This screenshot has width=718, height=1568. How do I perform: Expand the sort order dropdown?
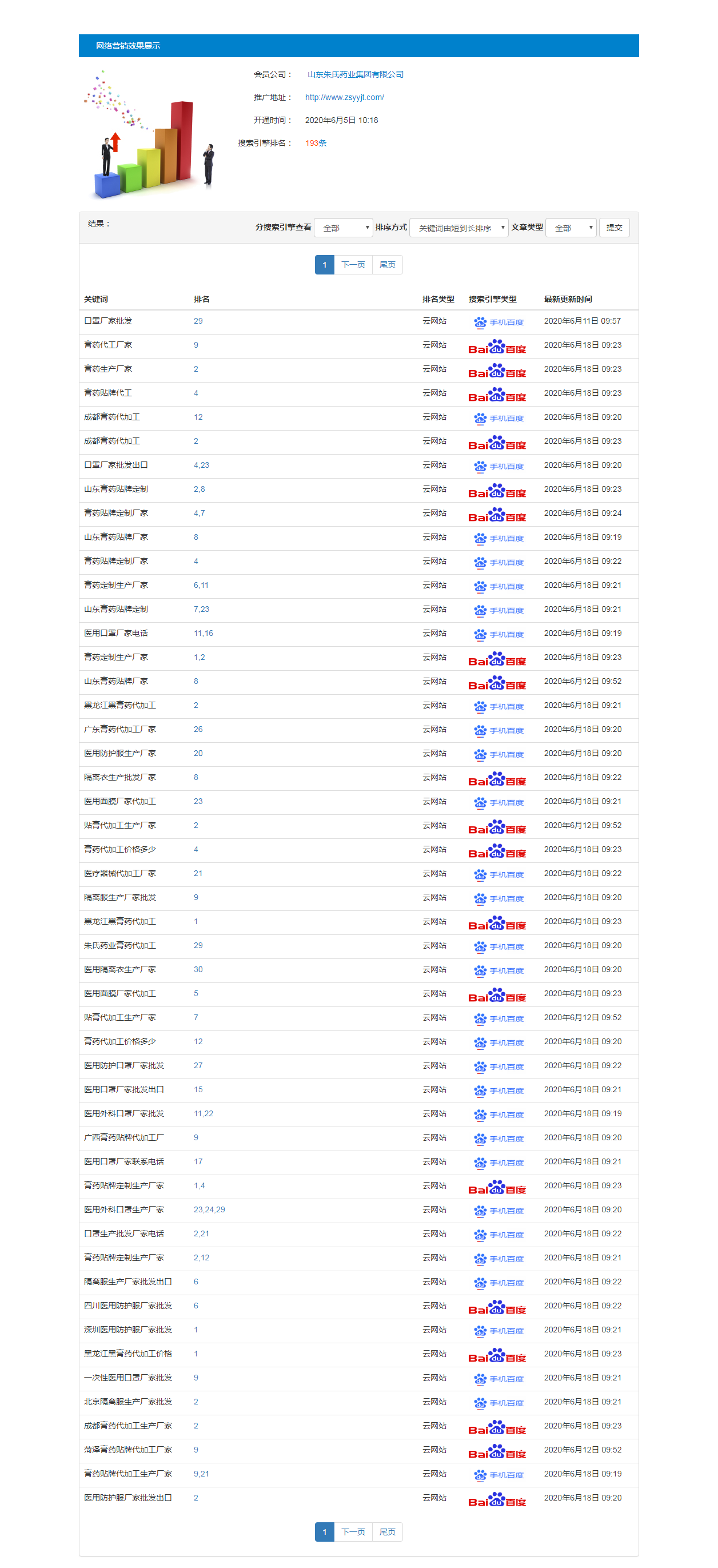tap(459, 228)
